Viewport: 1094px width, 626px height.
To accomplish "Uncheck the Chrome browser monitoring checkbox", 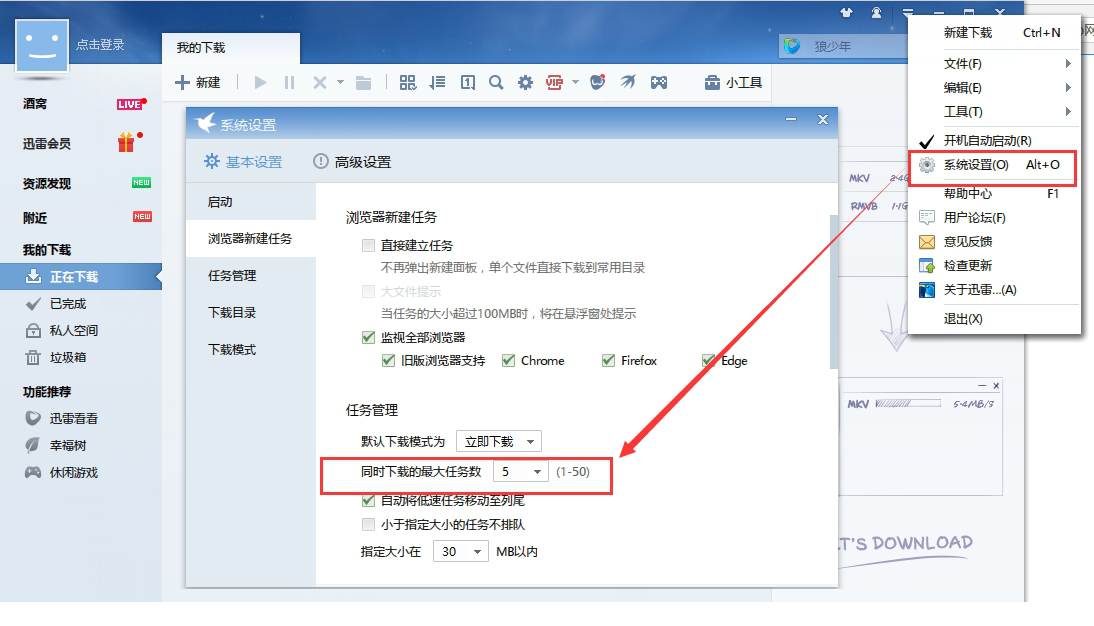I will (x=508, y=361).
